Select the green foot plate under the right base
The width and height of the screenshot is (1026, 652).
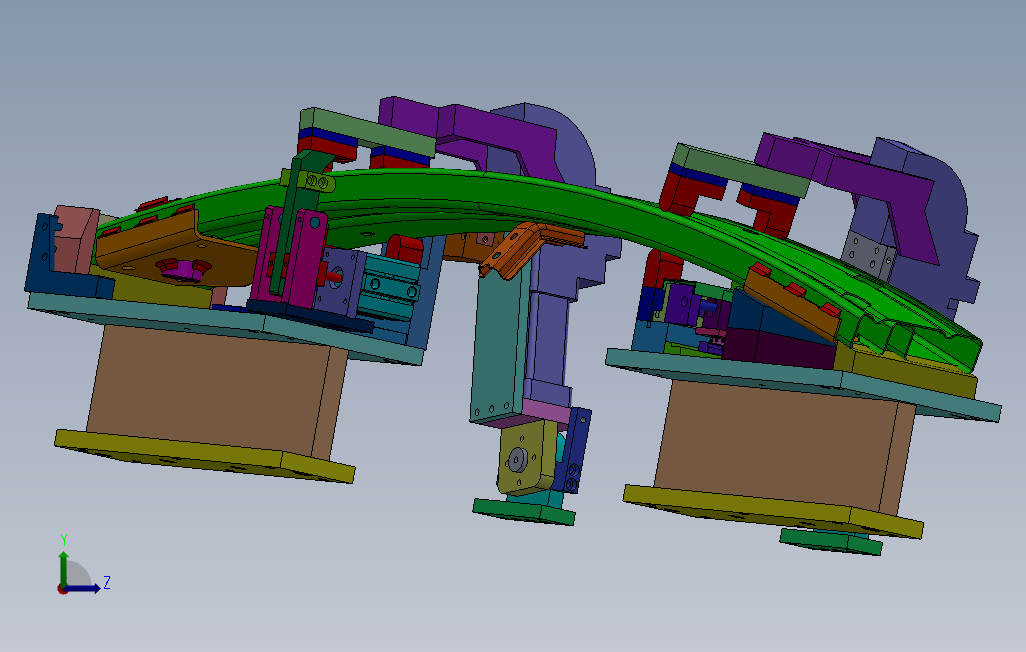(x=831, y=542)
